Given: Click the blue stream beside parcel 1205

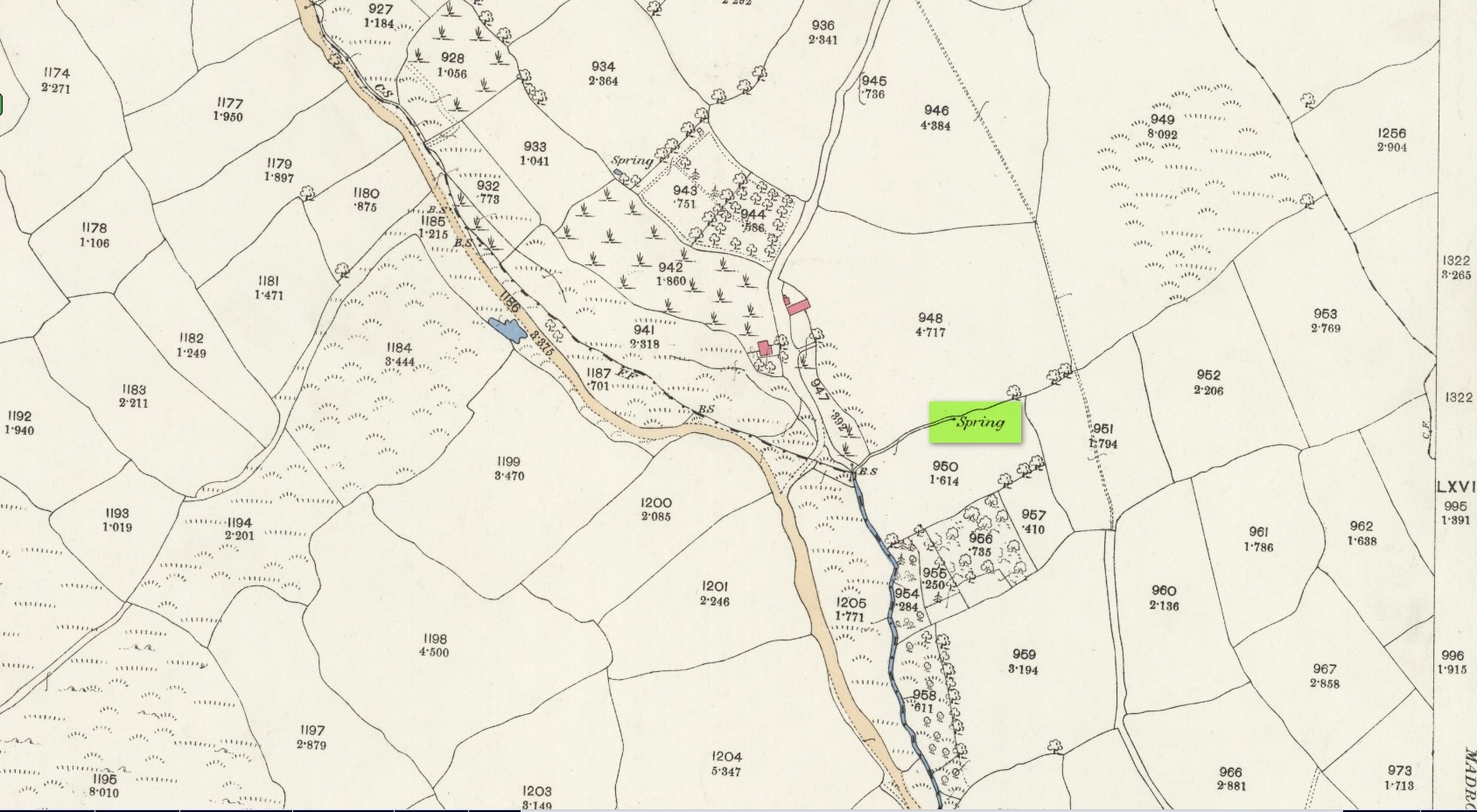Looking at the screenshot, I should coord(895,630).
